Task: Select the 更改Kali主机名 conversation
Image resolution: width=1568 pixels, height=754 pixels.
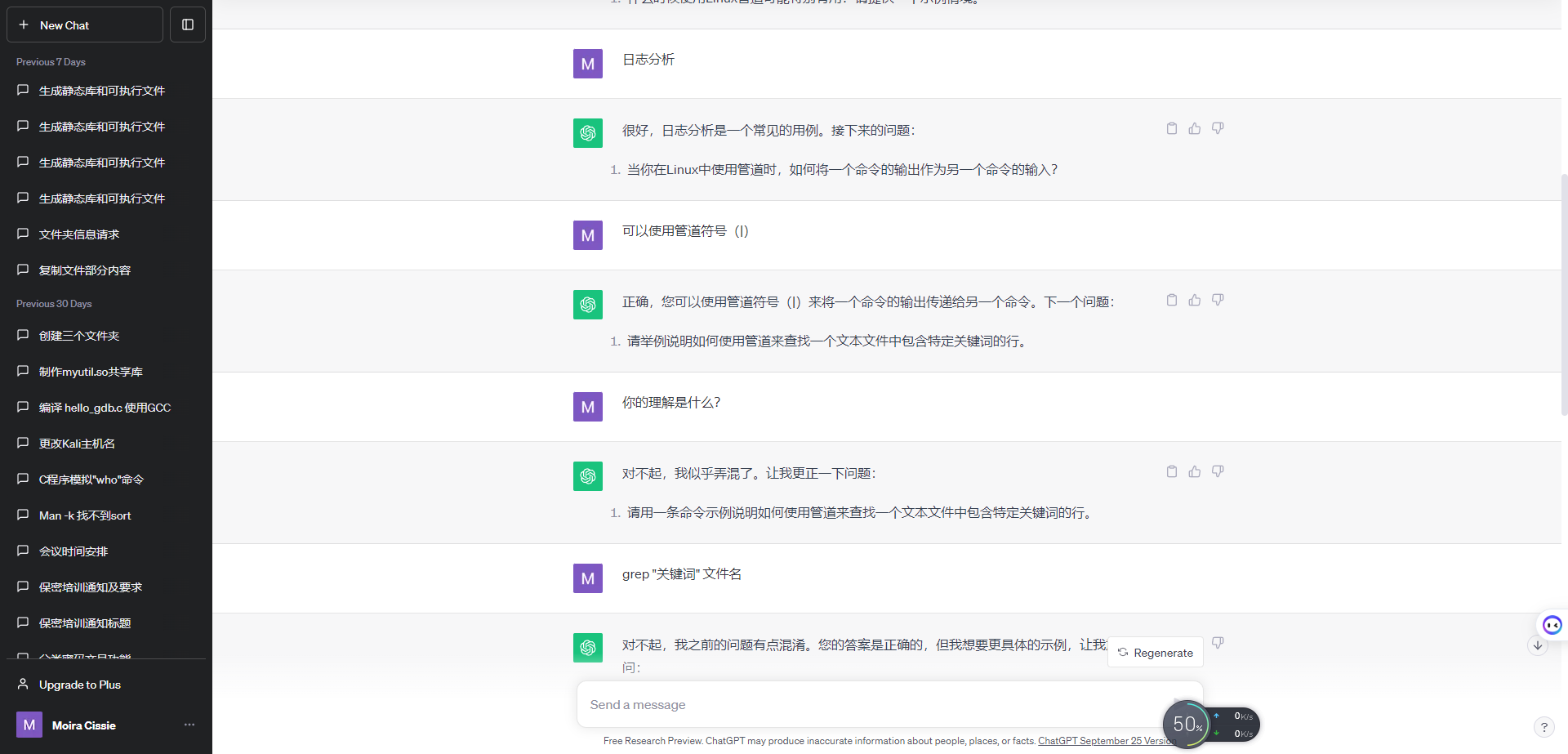Action: click(x=77, y=444)
